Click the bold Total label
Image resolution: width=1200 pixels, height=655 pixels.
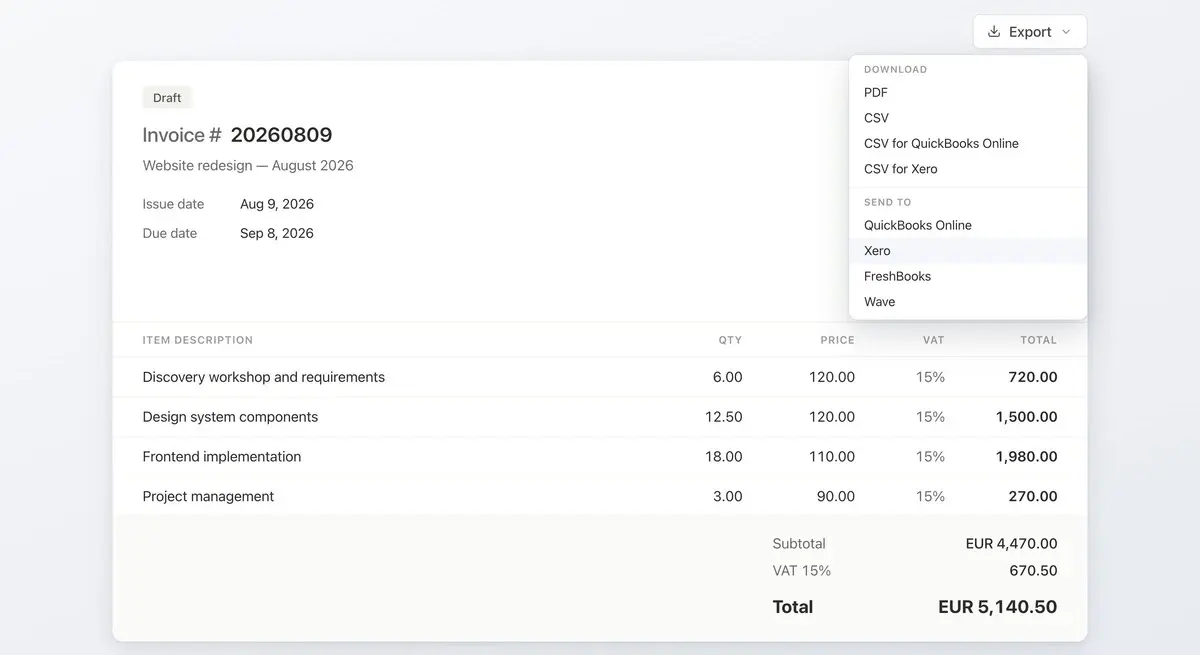pyautogui.click(x=793, y=607)
